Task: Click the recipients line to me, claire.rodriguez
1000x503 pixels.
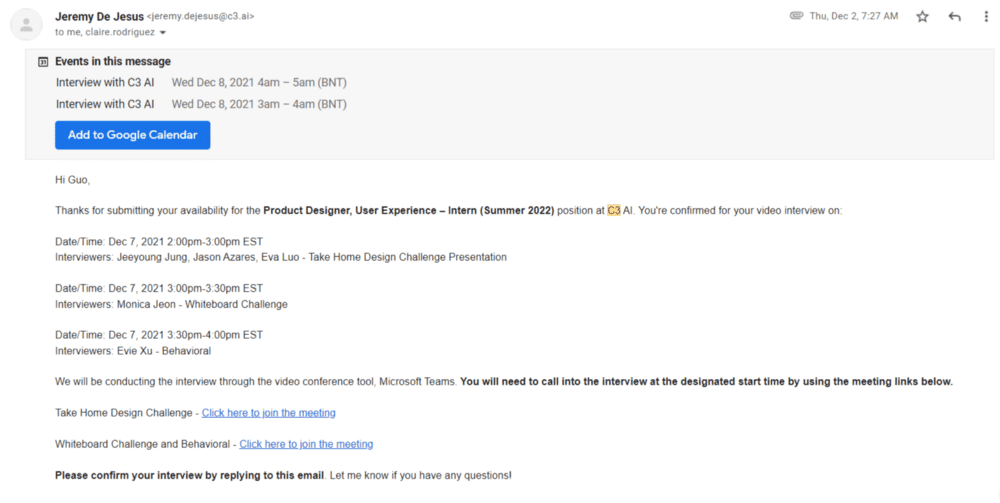Action: click(105, 33)
